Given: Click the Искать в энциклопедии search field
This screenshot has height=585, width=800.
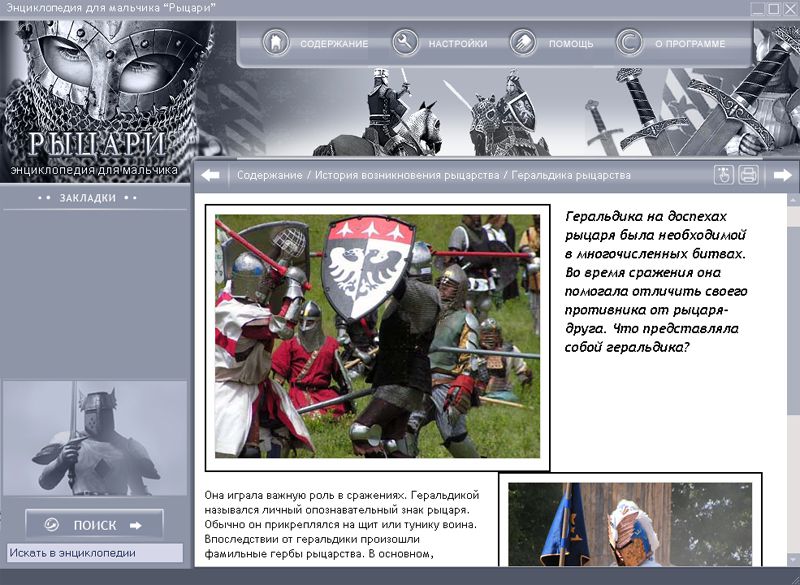Looking at the screenshot, I should tap(95, 552).
